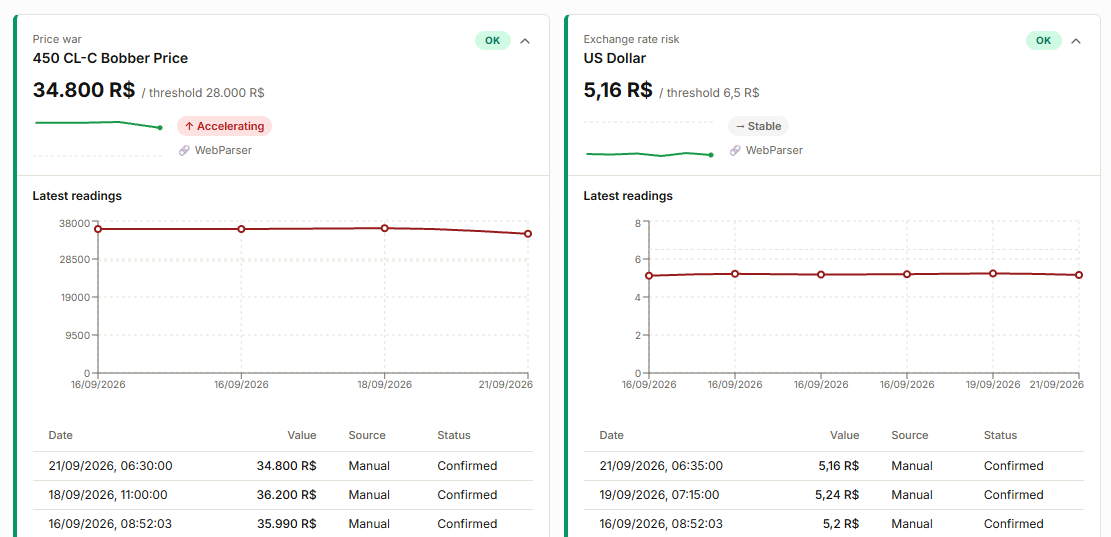Click Status column header in US Dollar table
The width and height of the screenshot is (1111, 537).
click(x=1000, y=435)
